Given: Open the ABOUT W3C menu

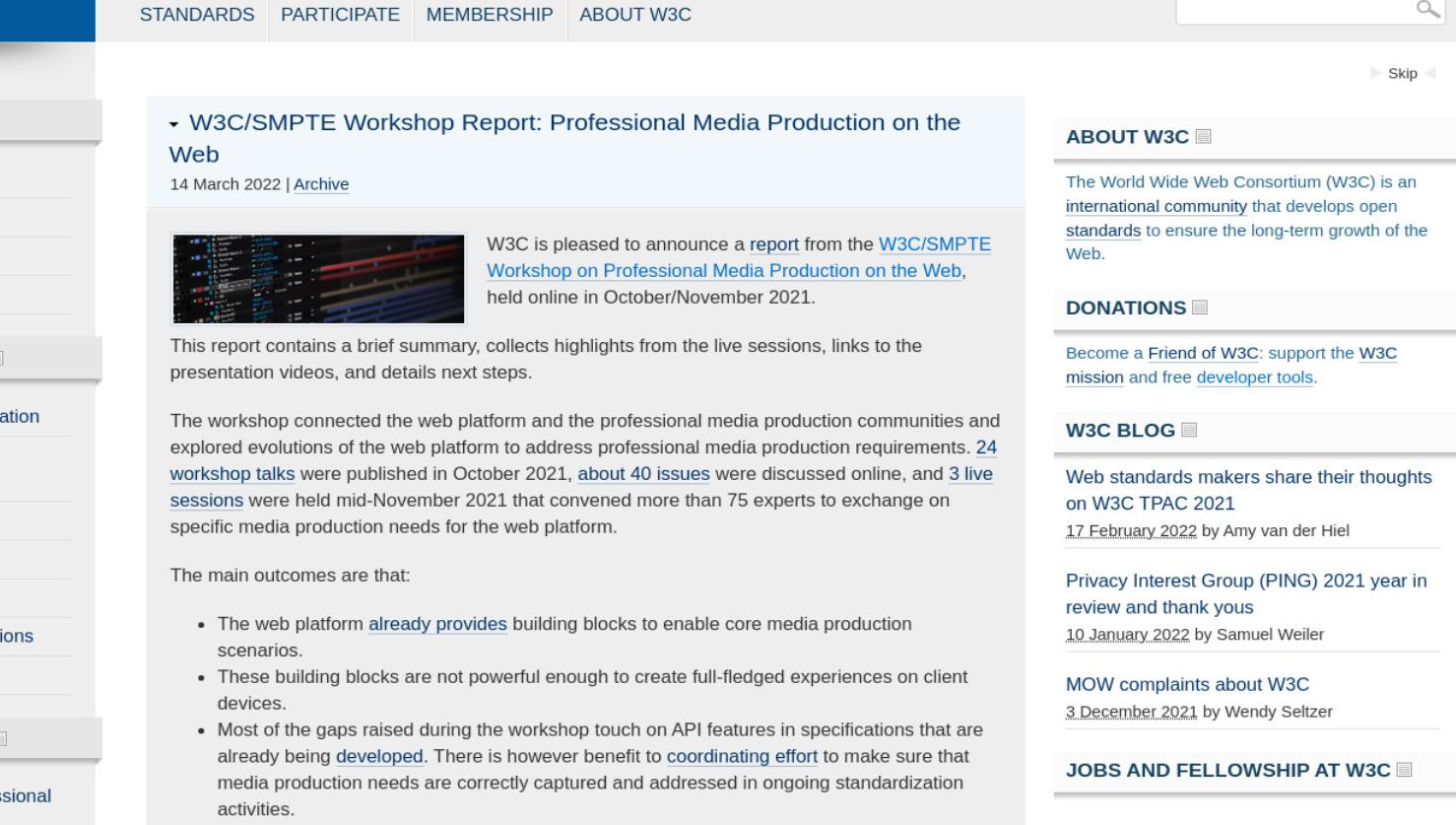Looking at the screenshot, I should pyautogui.click(x=635, y=15).
